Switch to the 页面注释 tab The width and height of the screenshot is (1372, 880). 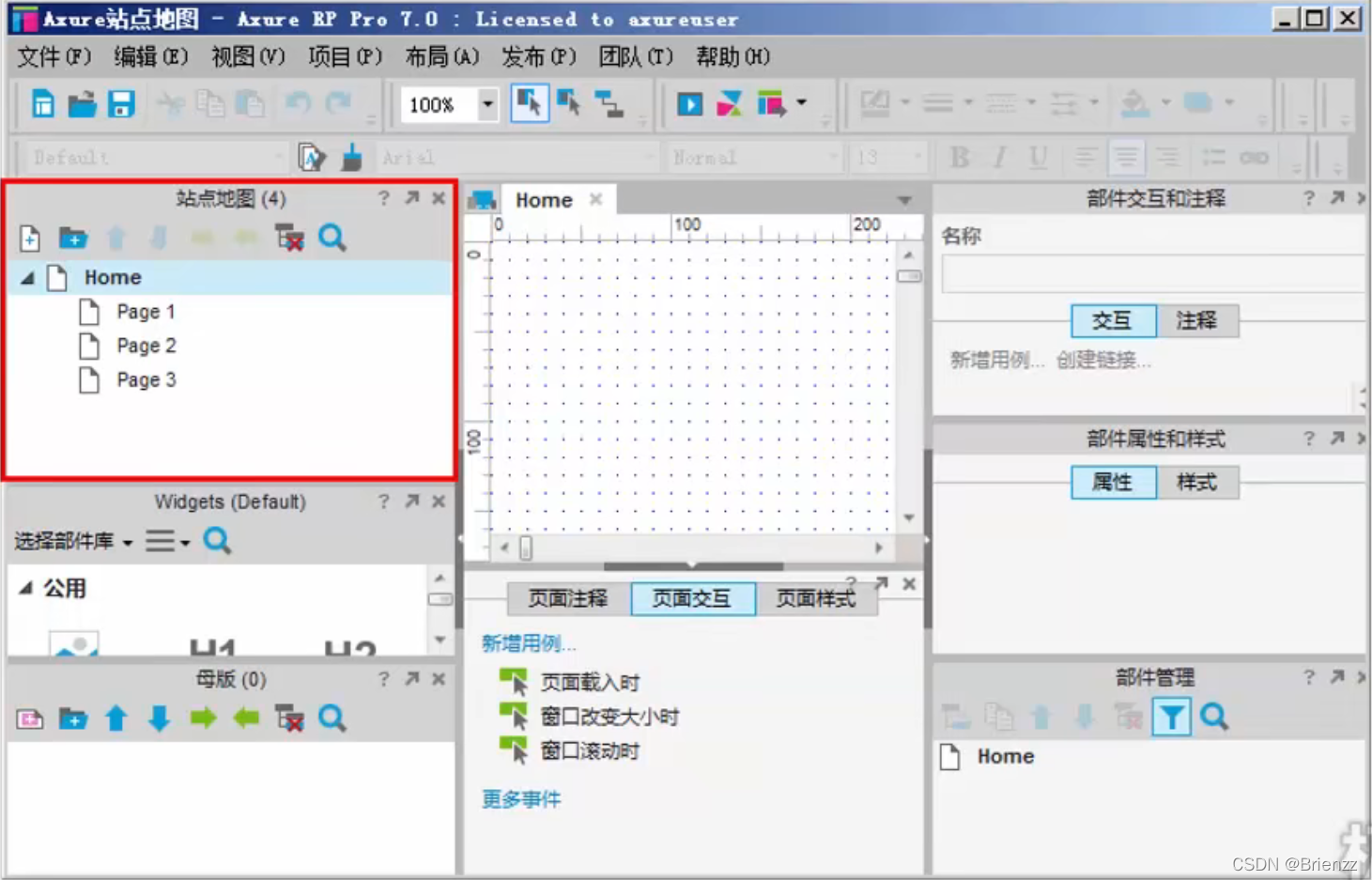568,598
